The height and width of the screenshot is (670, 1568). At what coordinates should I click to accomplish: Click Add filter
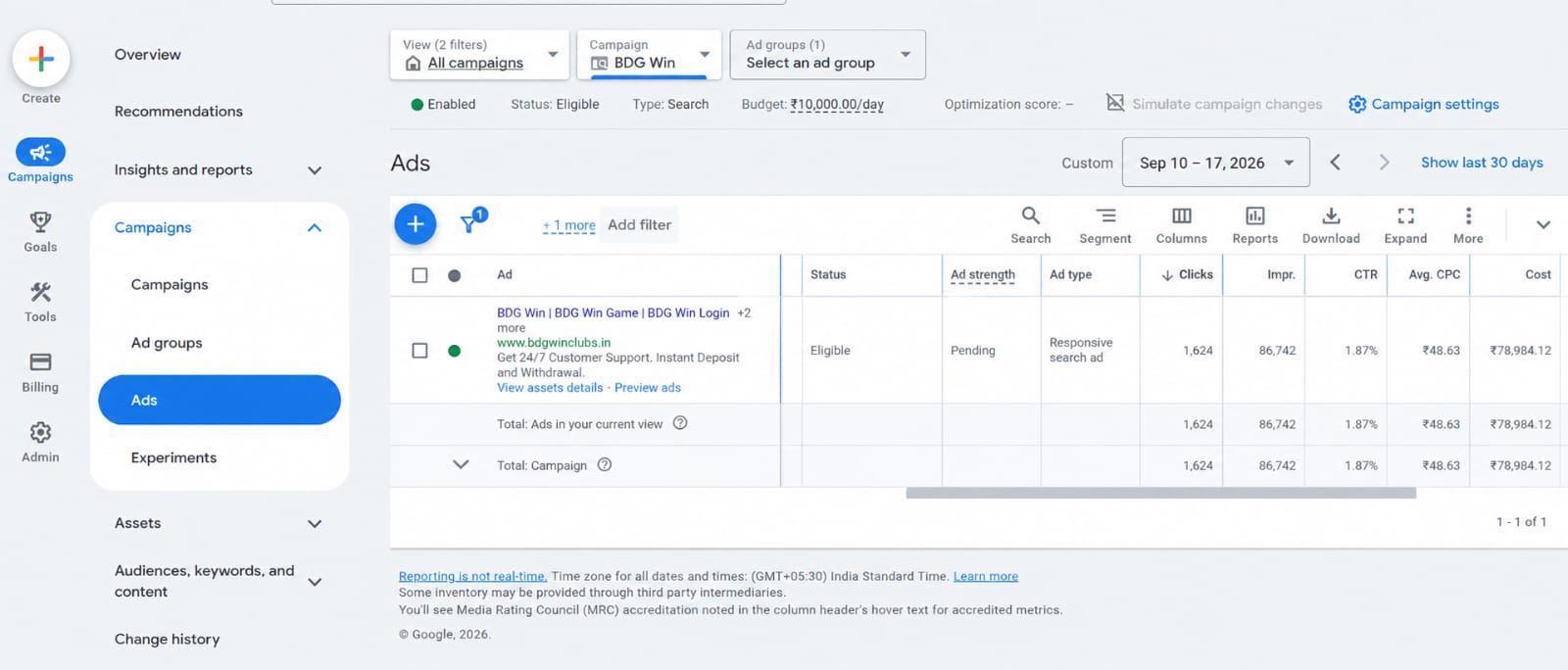tap(639, 224)
